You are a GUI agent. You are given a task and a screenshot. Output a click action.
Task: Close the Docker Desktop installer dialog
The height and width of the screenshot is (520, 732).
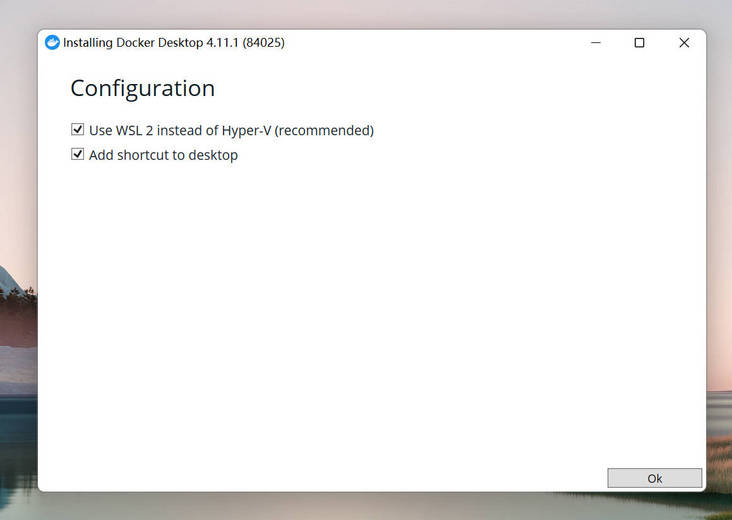pyautogui.click(x=684, y=43)
